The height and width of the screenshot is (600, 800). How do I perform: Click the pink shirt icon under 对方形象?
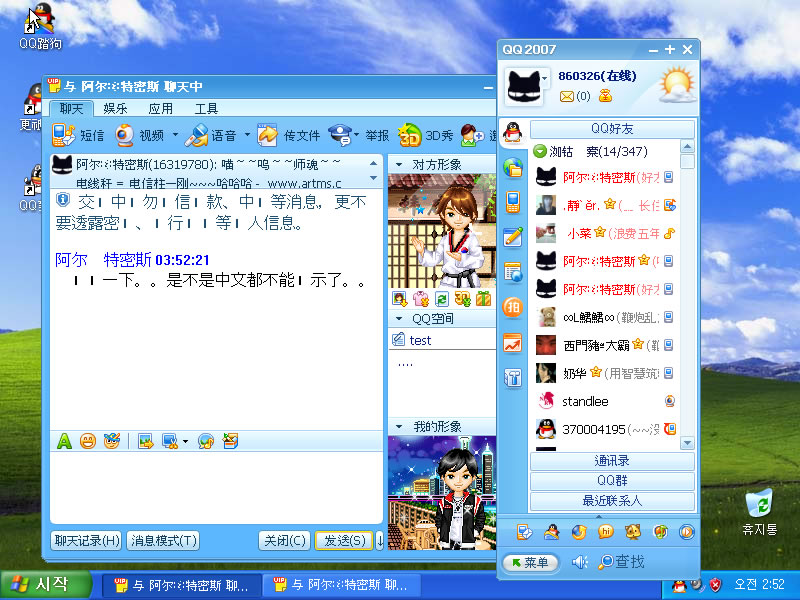click(x=421, y=298)
